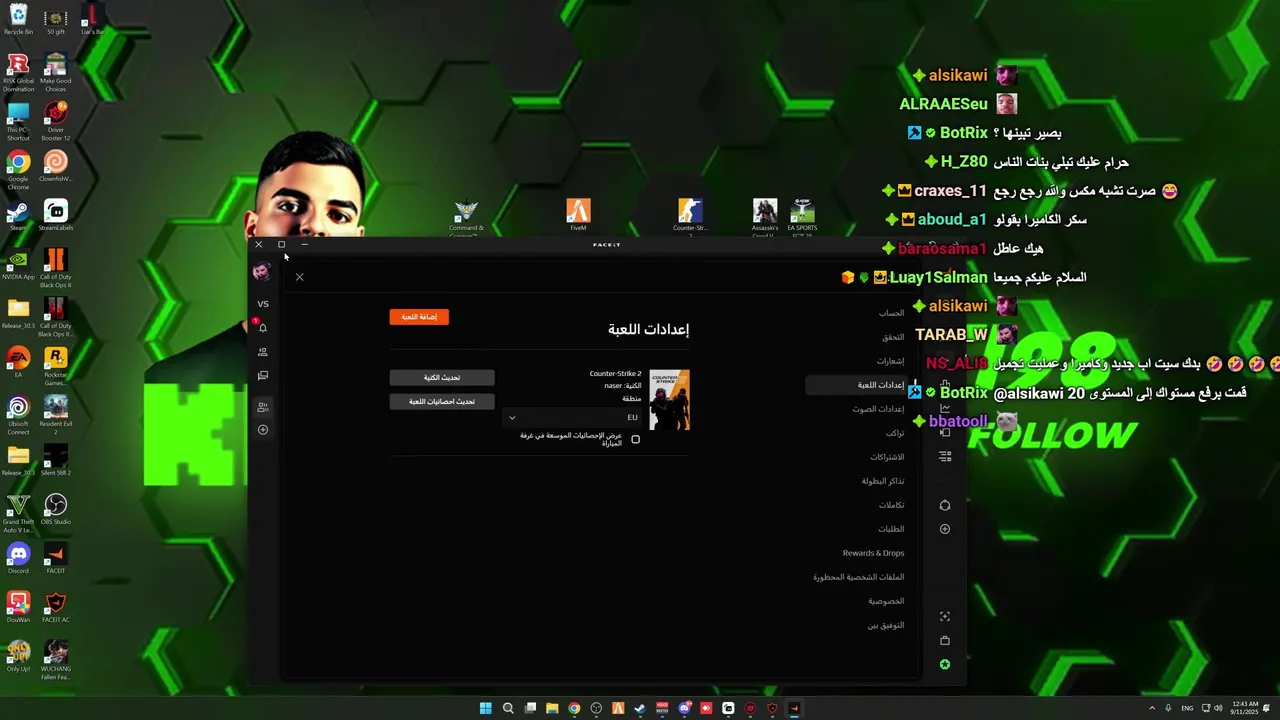Image resolution: width=1280 pixels, height=720 pixels.
Task: Open list filter icon in FACEIT right rail
Action: (945, 456)
